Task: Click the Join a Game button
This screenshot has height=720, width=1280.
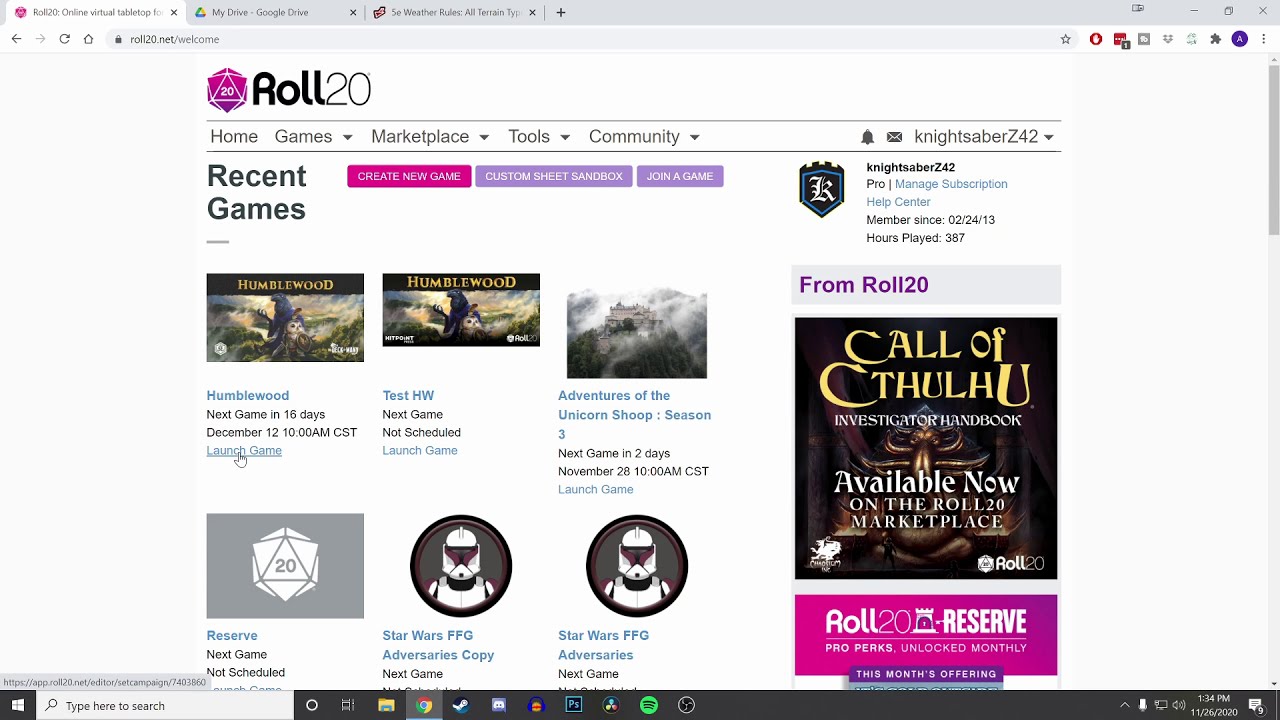Action: 680,176
